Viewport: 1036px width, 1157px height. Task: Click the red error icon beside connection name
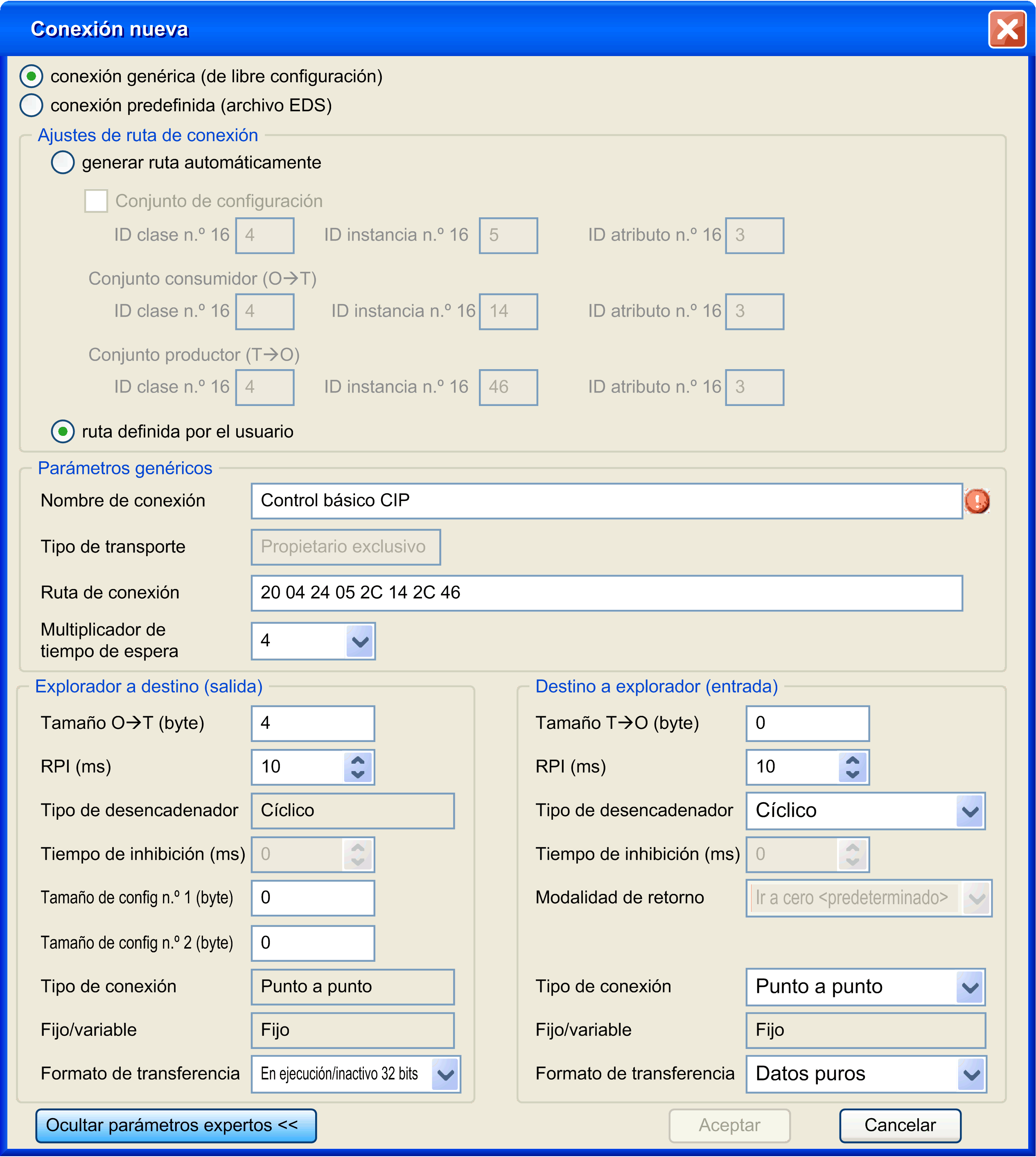(977, 501)
